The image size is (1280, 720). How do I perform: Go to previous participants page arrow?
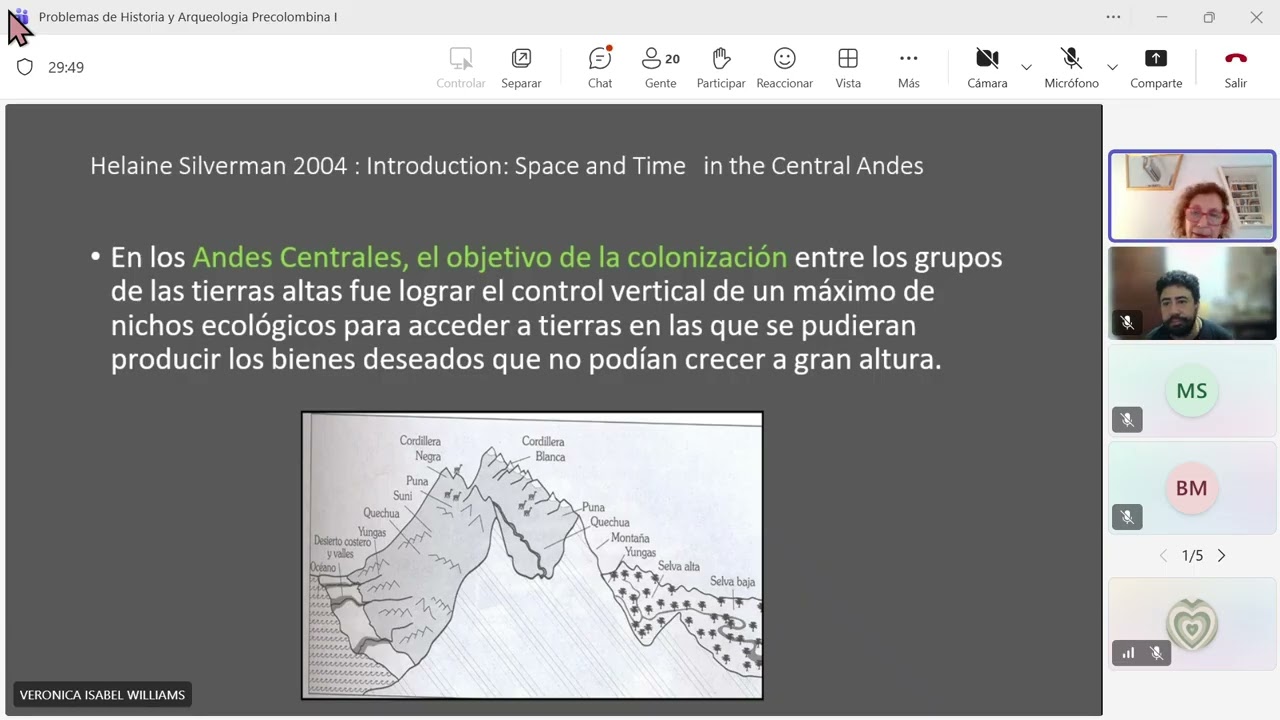click(1163, 555)
